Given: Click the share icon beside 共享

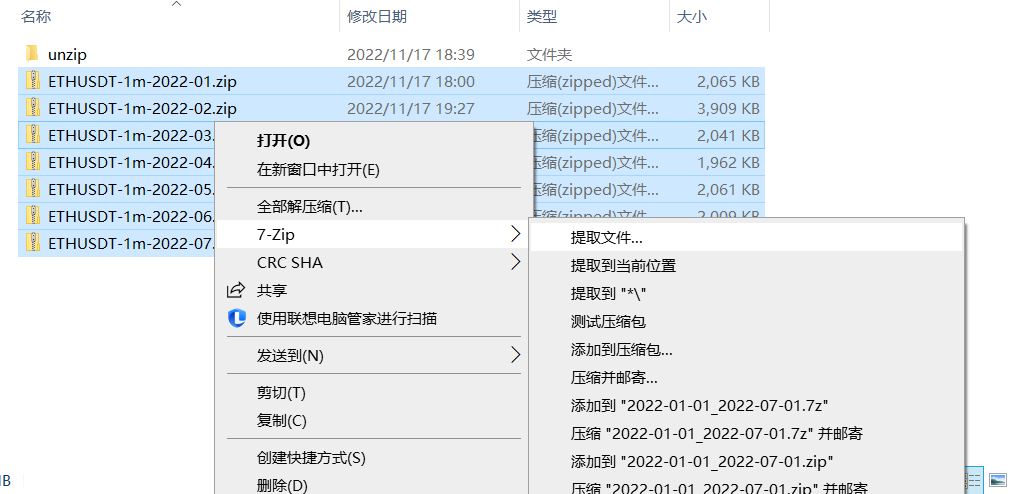Looking at the screenshot, I should 237,291.
